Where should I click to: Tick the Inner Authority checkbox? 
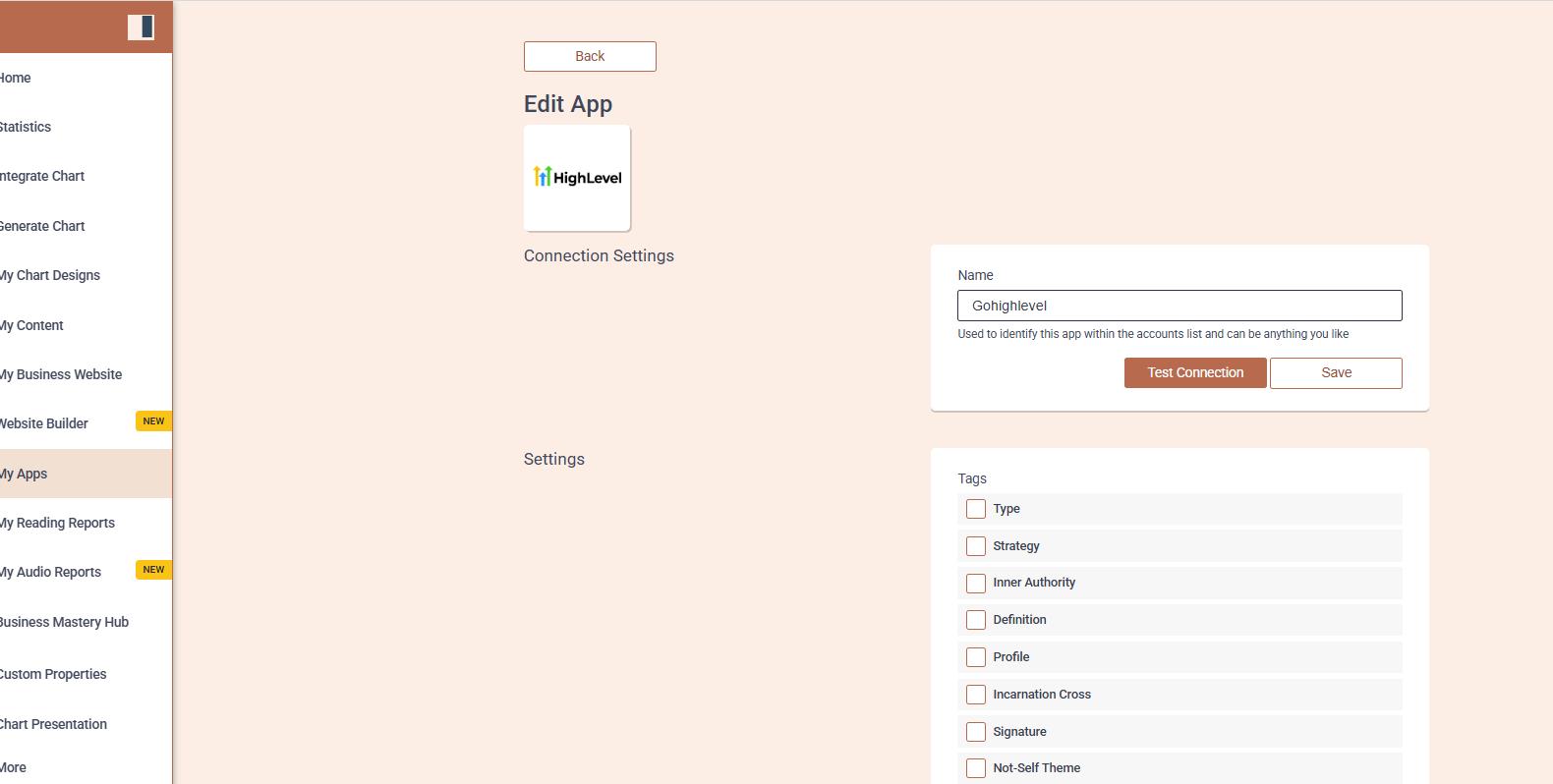976,584
